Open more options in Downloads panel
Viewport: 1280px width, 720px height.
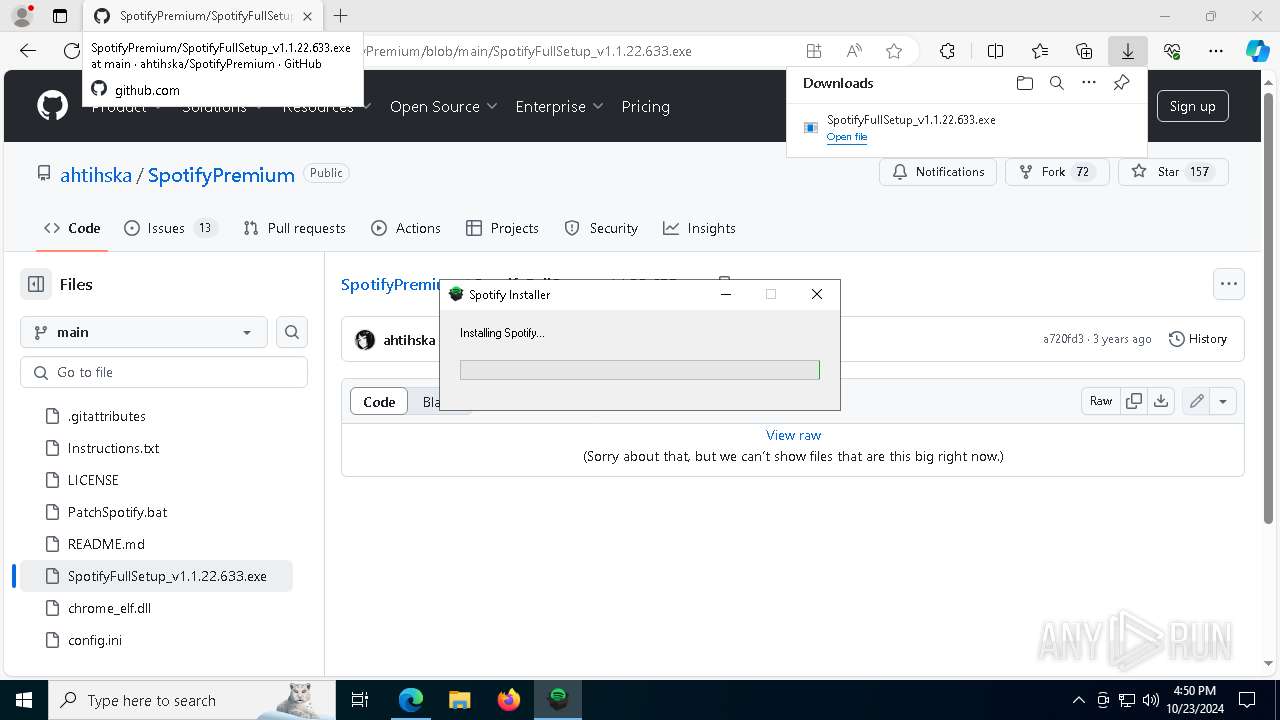point(1089,83)
